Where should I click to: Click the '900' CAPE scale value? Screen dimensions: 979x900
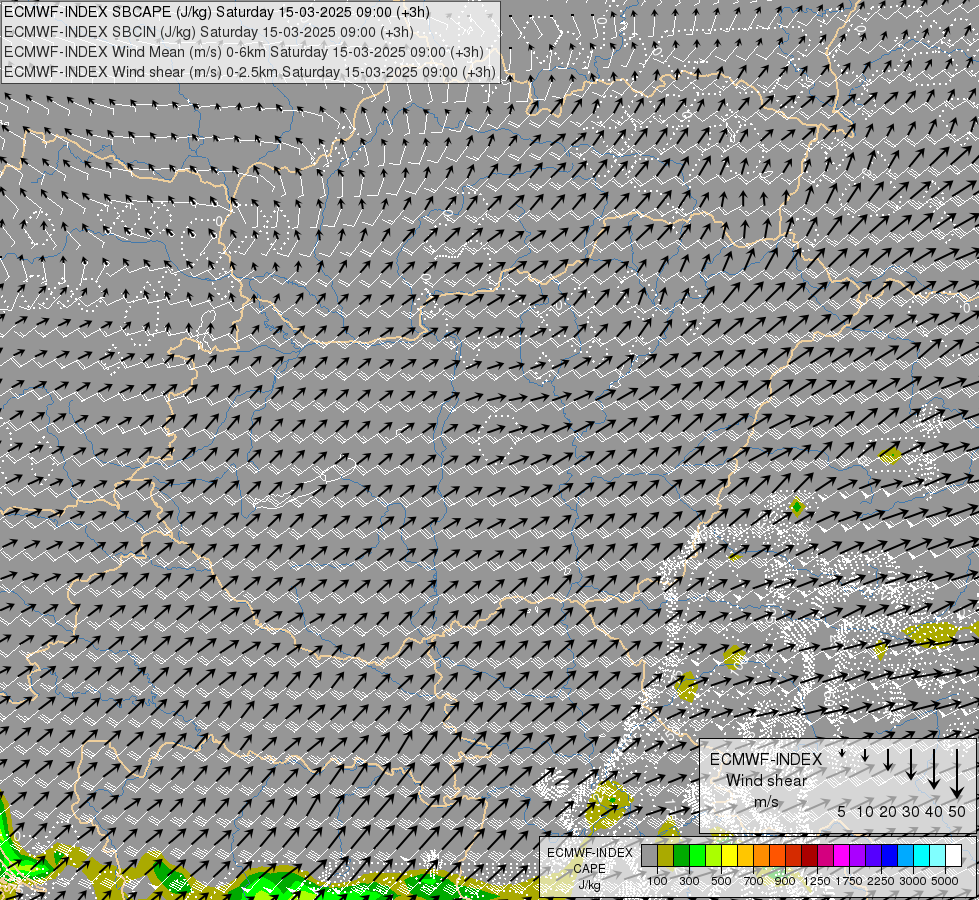[x=785, y=881]
